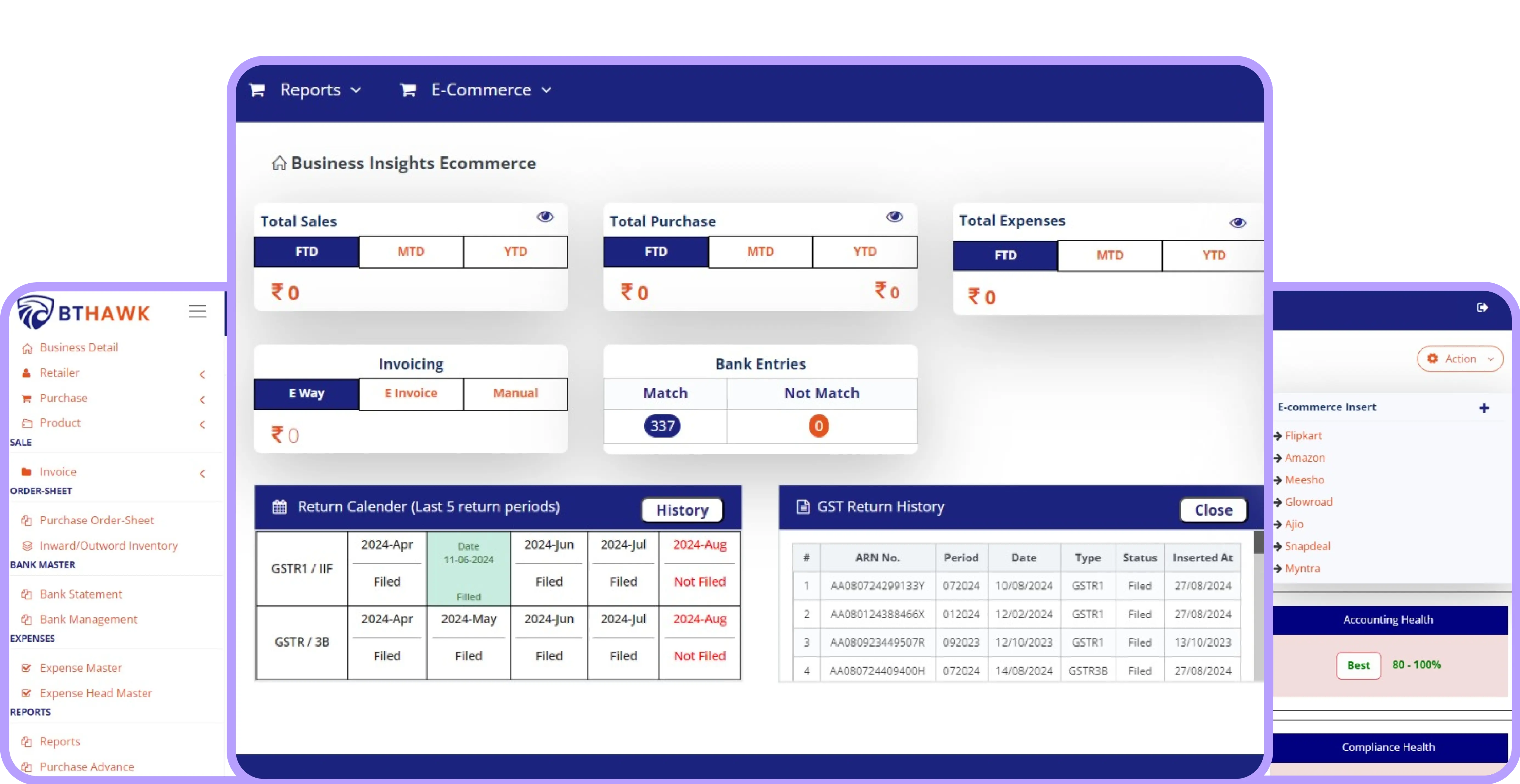Select the E Invoice tab under Invoicing
Screen dimensions: 1520x784
pos(411,393)
